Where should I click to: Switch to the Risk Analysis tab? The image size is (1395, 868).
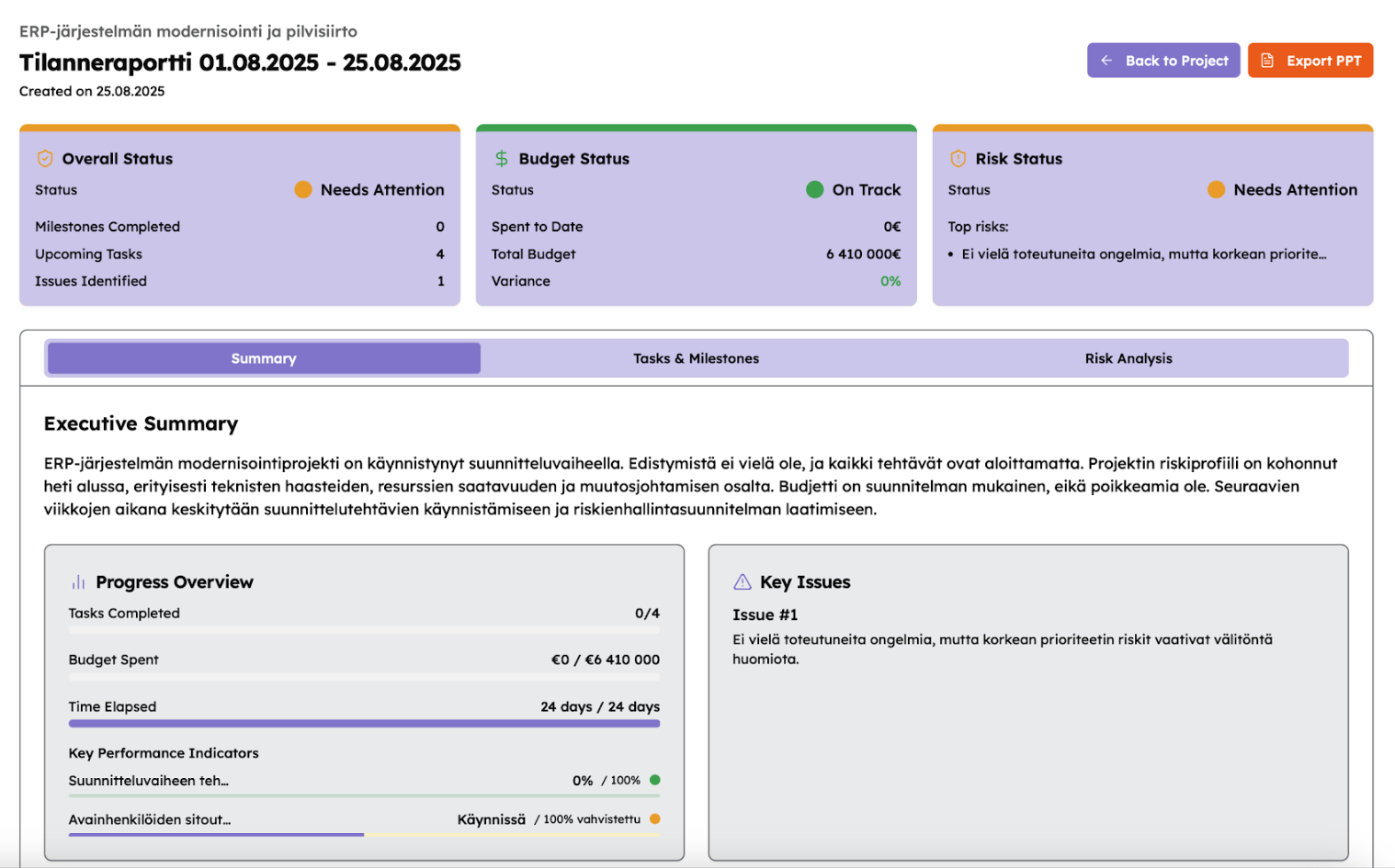coord(1128,358)
